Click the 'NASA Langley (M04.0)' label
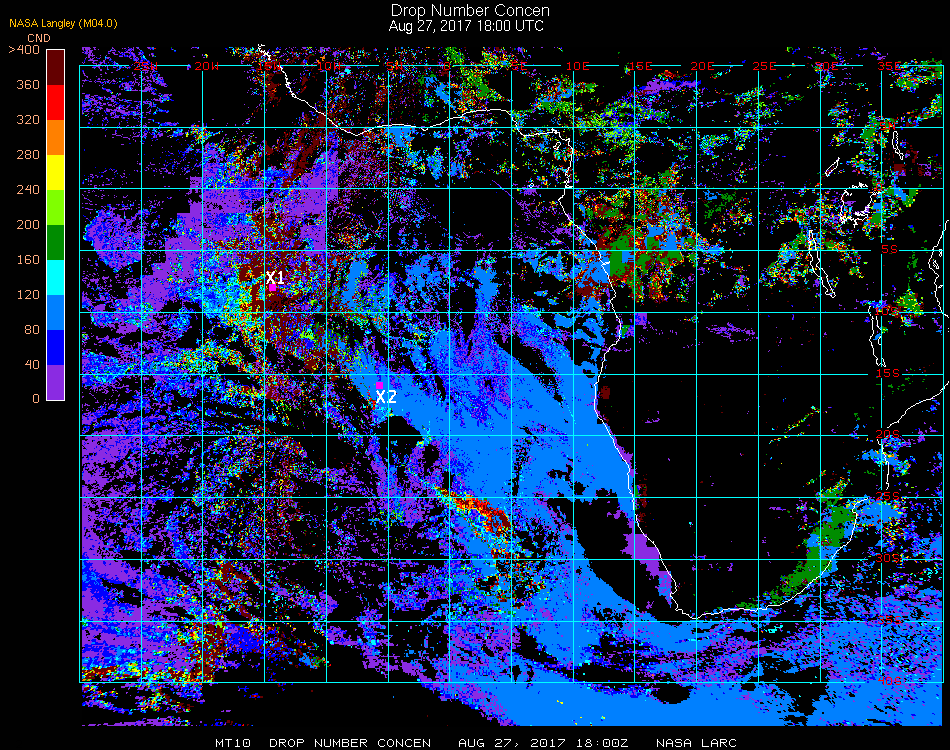The width and height of the screenshot is (950, 750). (63, 24)
